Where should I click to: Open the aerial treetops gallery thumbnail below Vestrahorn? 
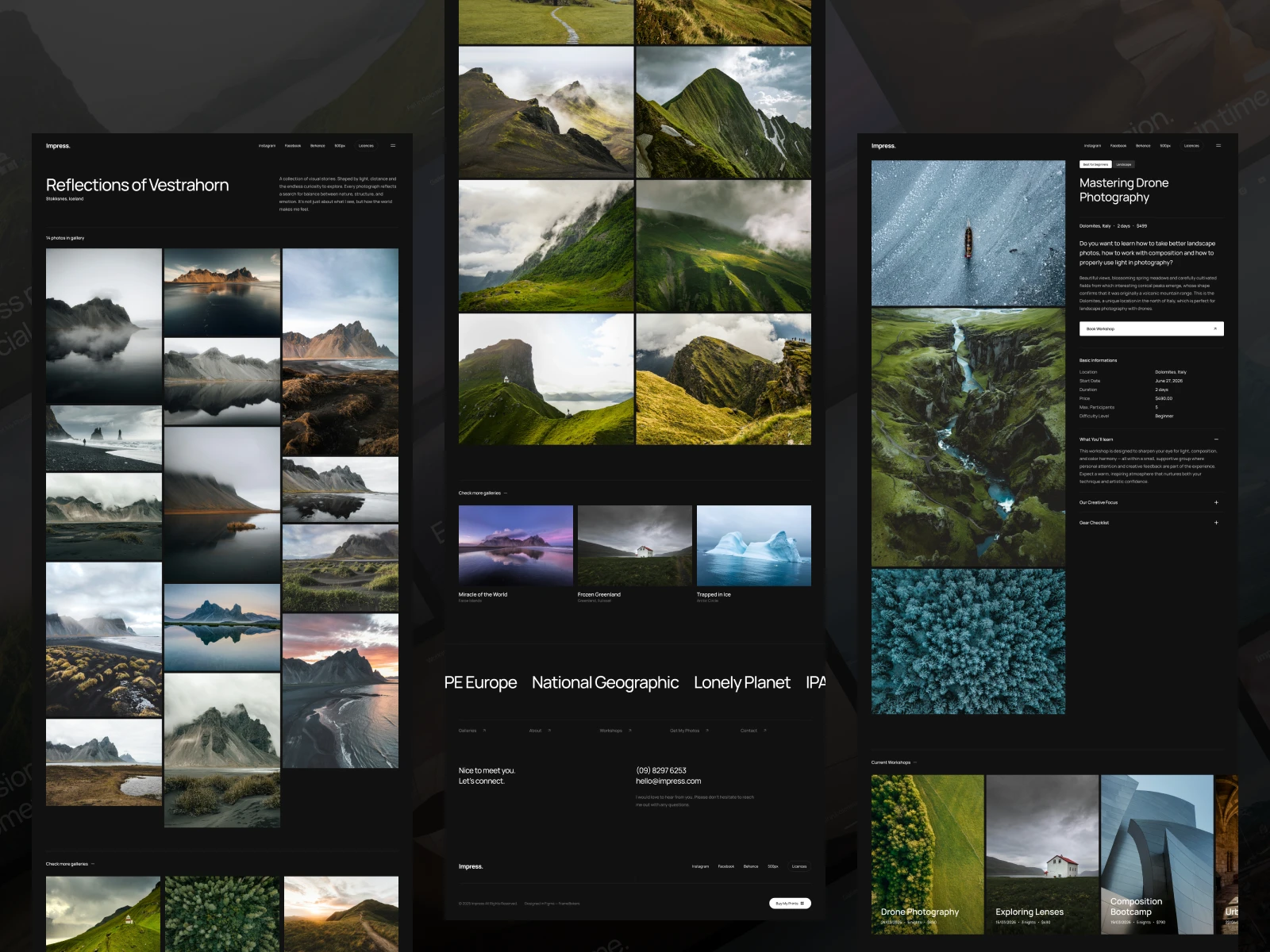(222, 914)
